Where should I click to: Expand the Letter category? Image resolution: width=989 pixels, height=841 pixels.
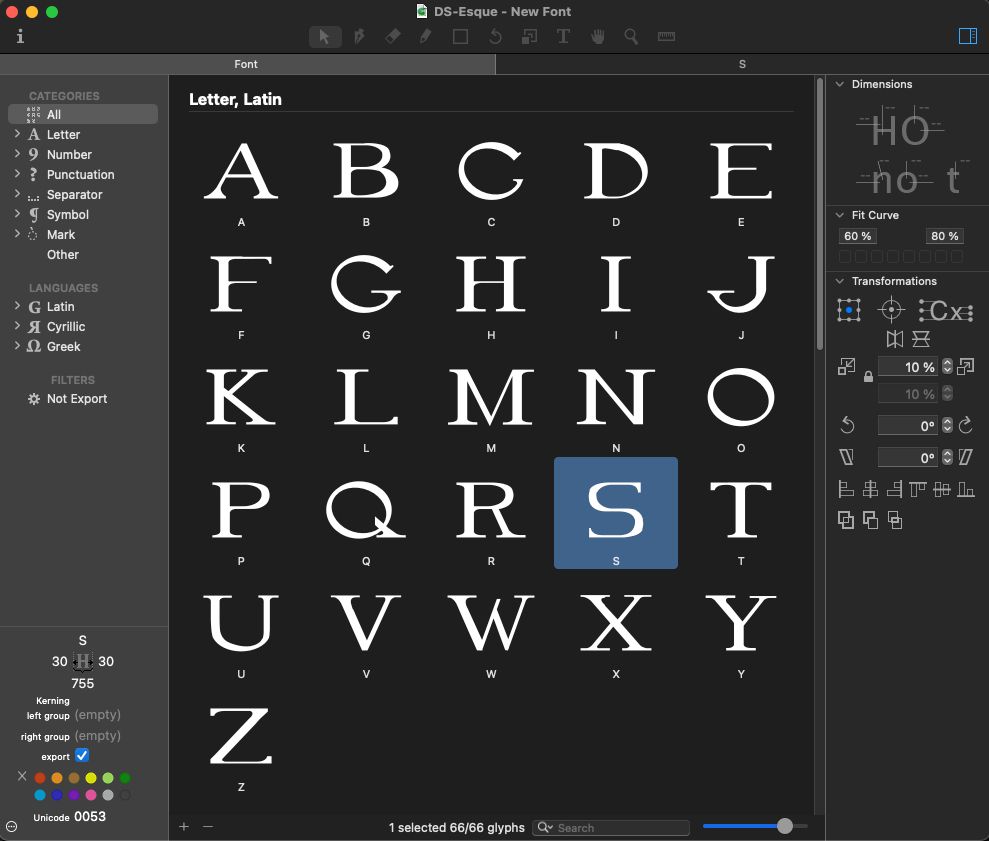(18, 134)
